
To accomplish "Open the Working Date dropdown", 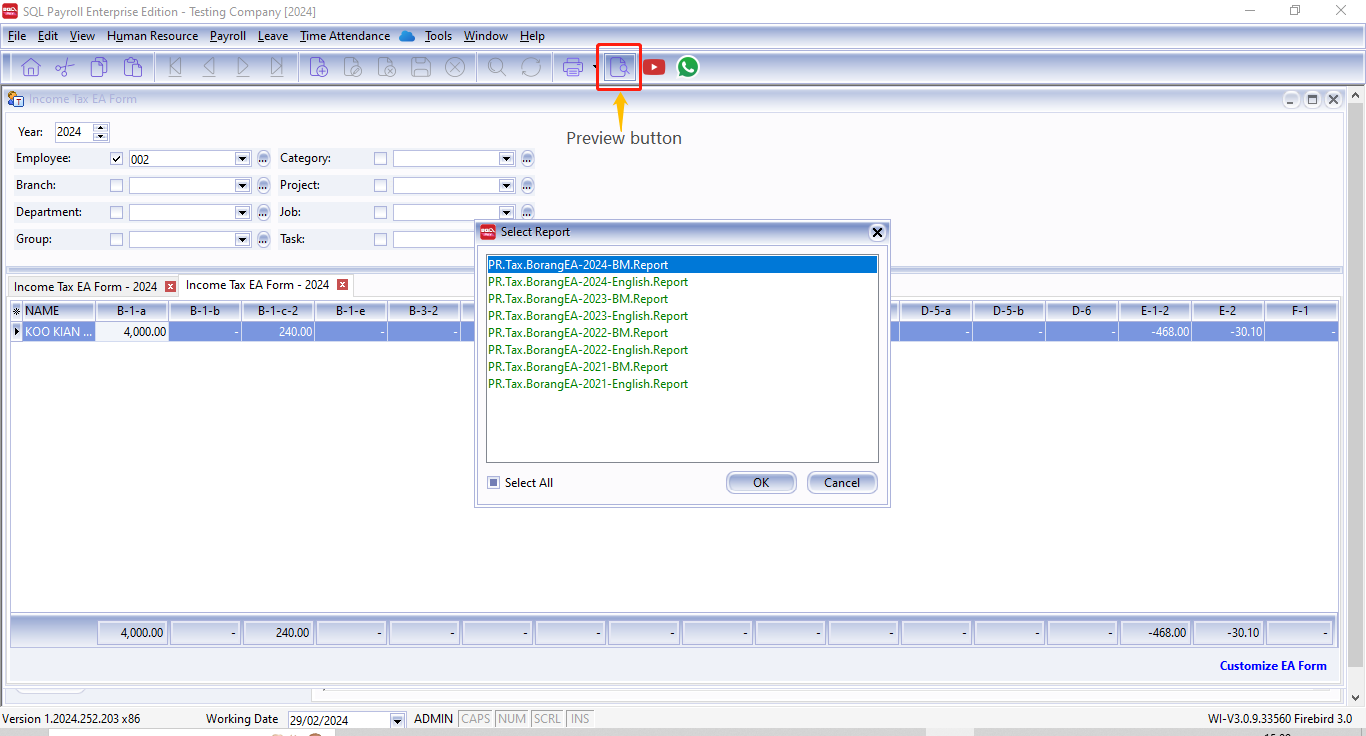I will pyautogui.click(x=397, y=720).
